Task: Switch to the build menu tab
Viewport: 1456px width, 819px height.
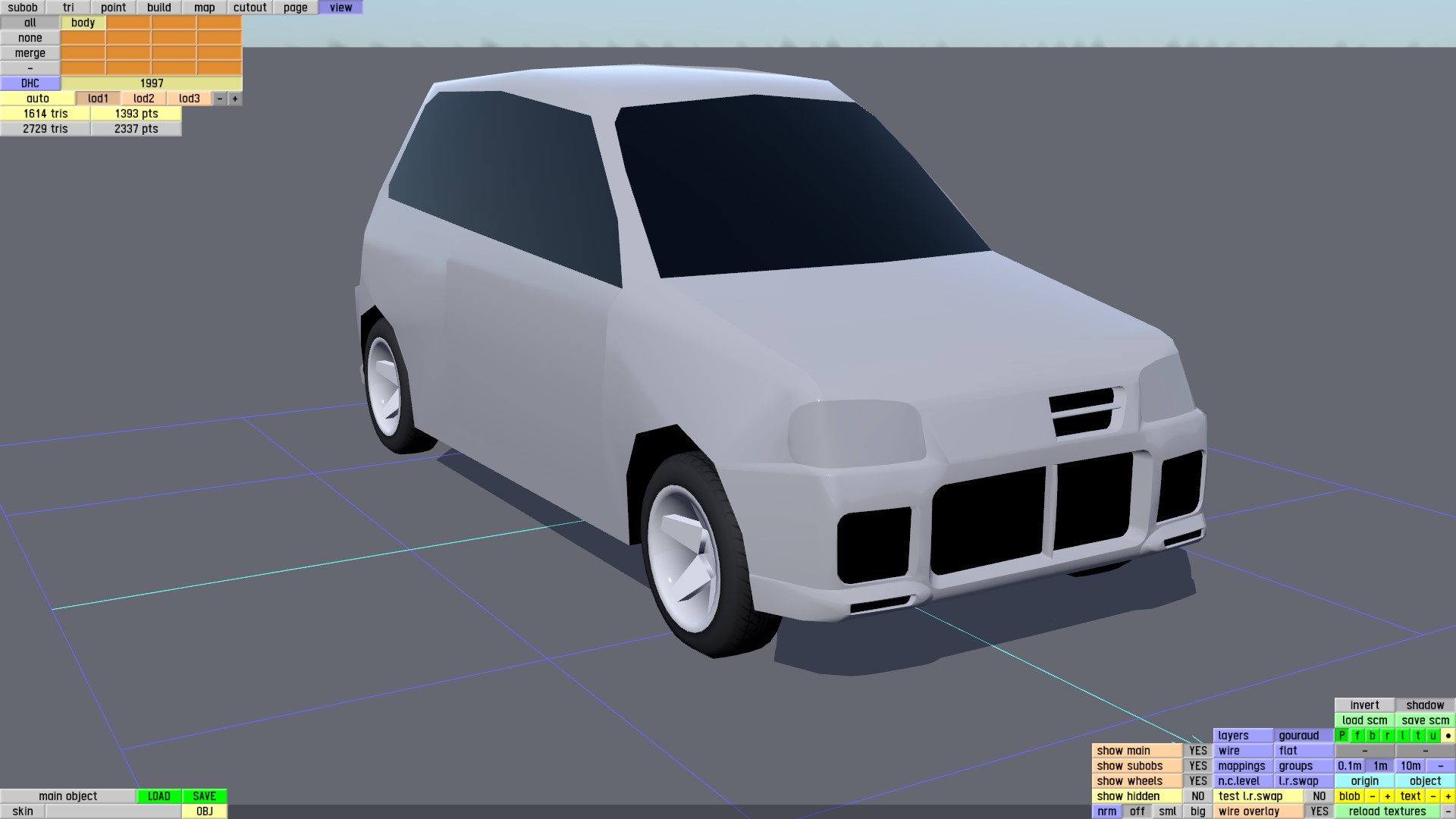Action: point(158,8)
